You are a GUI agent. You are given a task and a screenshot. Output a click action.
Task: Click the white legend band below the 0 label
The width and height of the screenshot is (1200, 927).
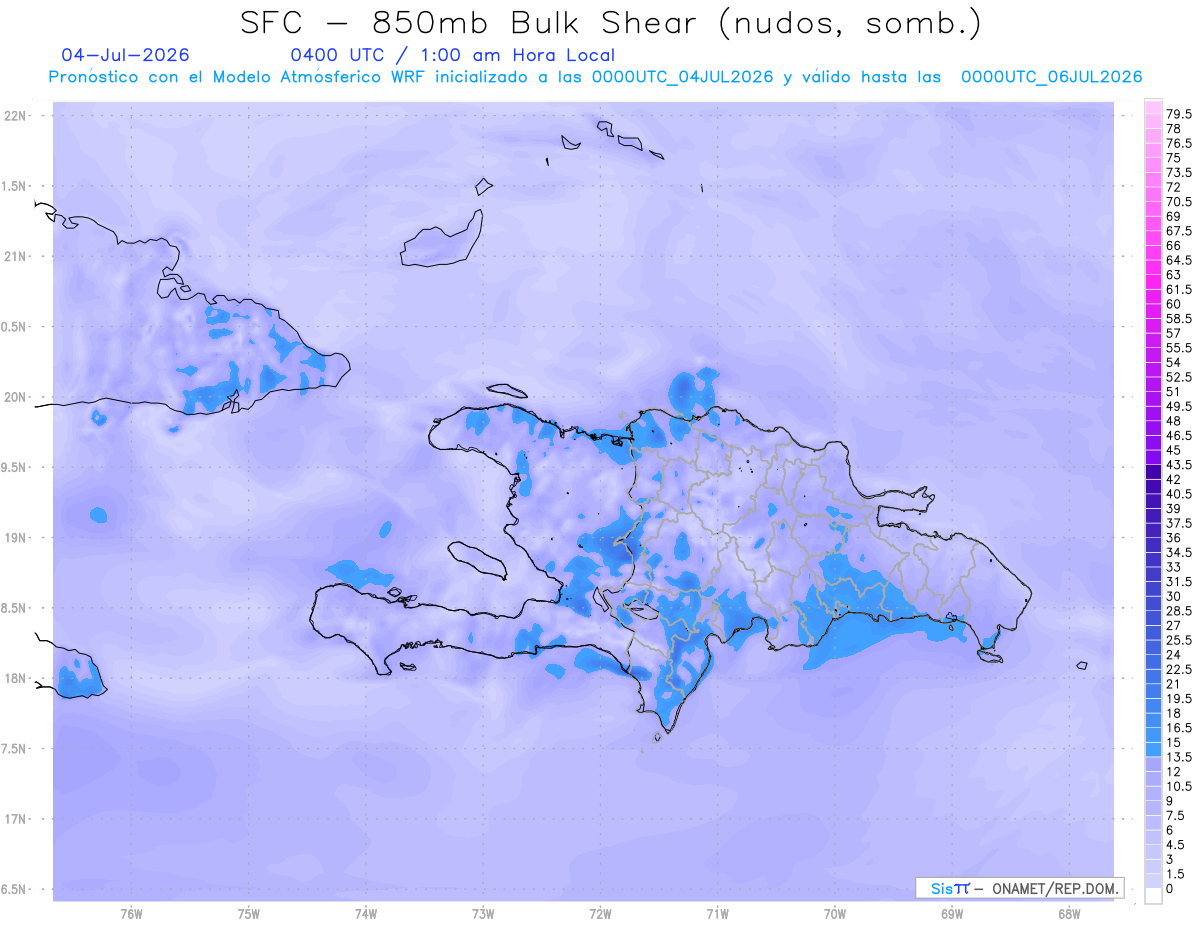pos(1153,896)
